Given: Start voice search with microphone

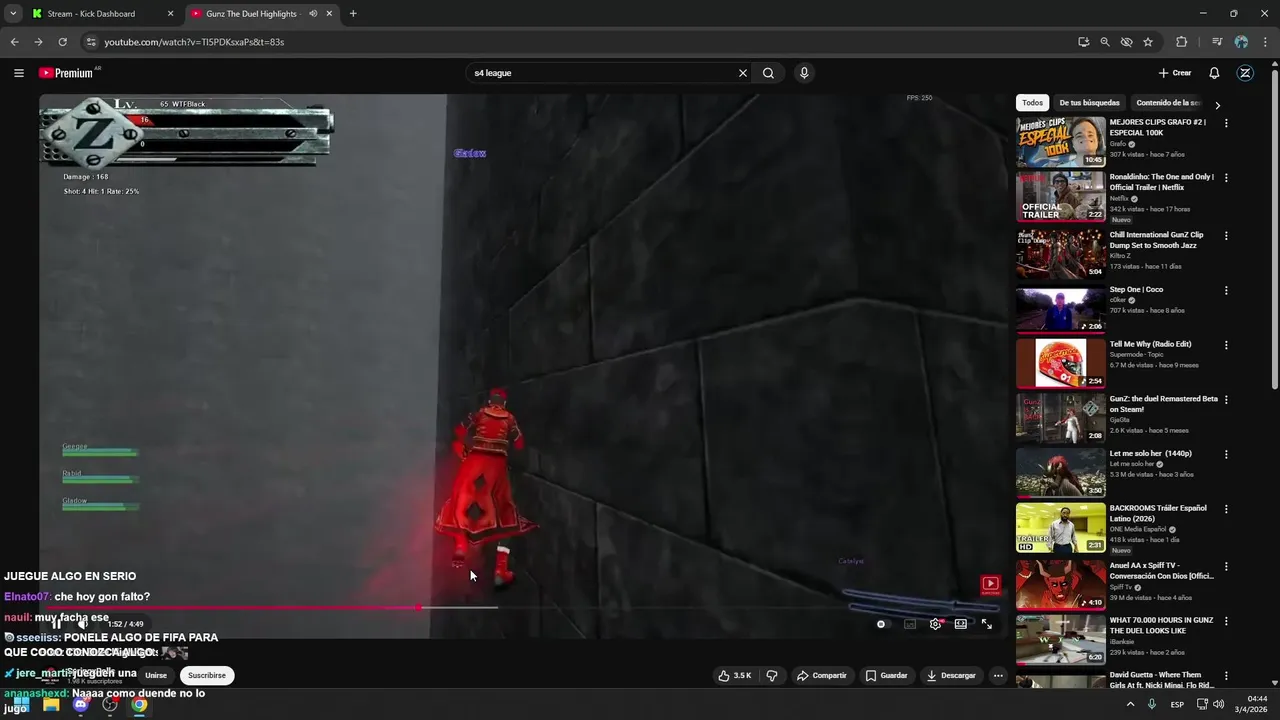Looking at the screenshot, I should [x=804, y=73].
